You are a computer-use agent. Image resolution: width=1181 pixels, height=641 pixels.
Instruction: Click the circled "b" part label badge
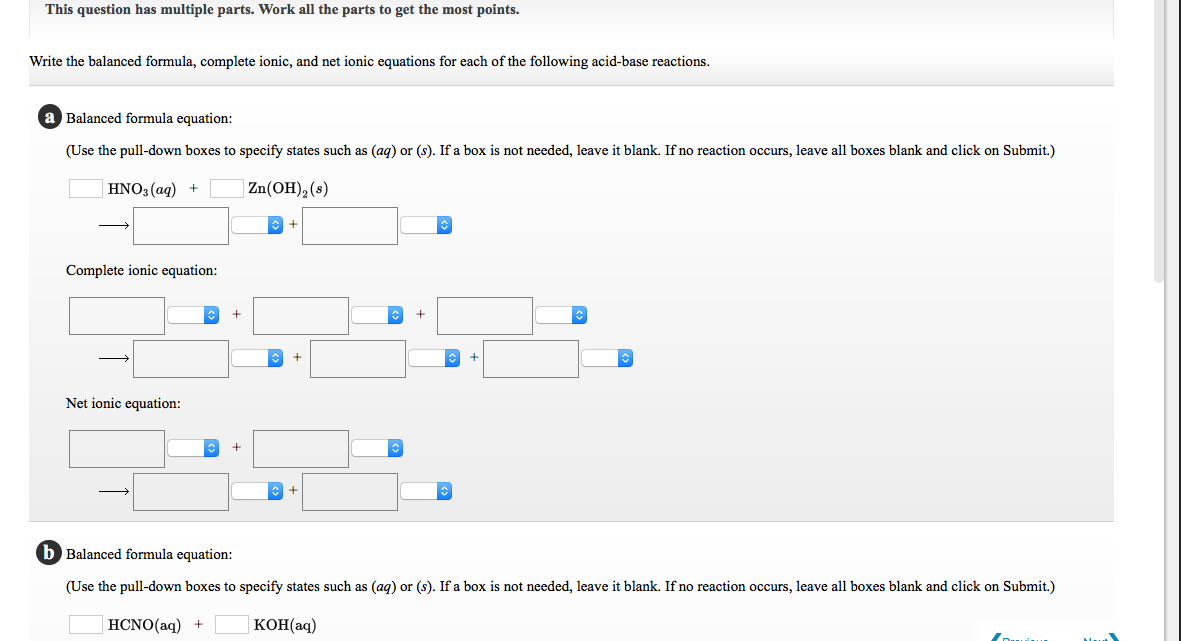49,553
